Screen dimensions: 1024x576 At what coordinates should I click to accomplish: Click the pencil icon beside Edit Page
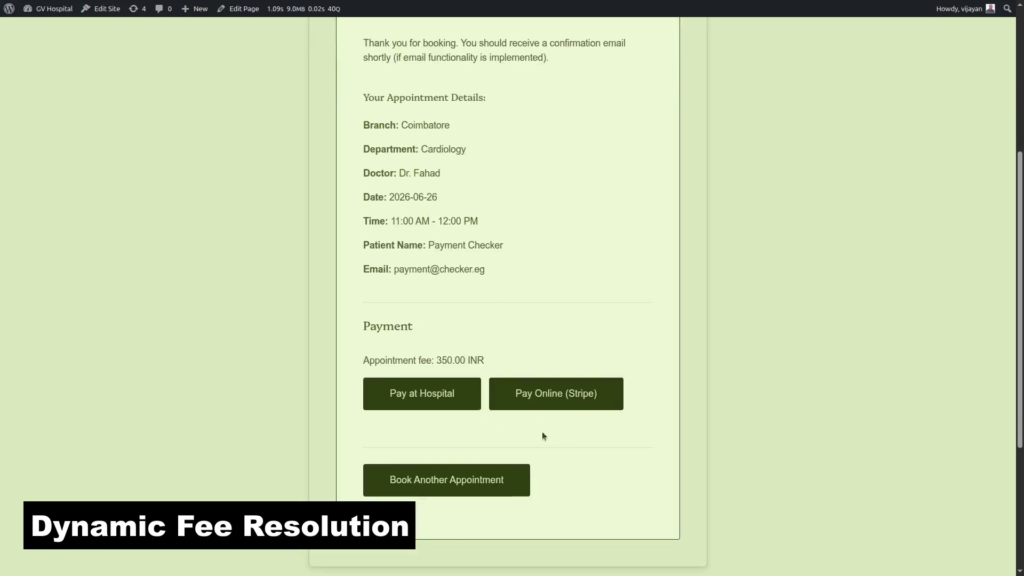(x=221, y=8)
